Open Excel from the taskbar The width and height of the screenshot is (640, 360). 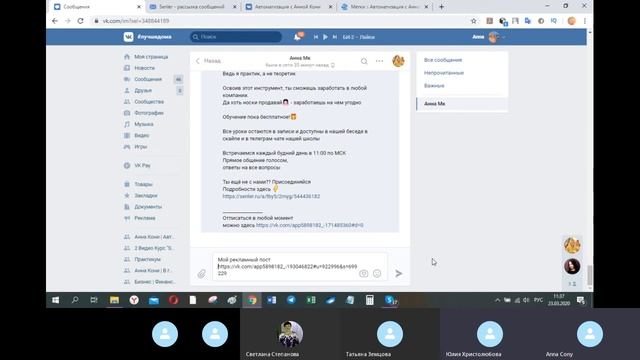tap(311, 300)
